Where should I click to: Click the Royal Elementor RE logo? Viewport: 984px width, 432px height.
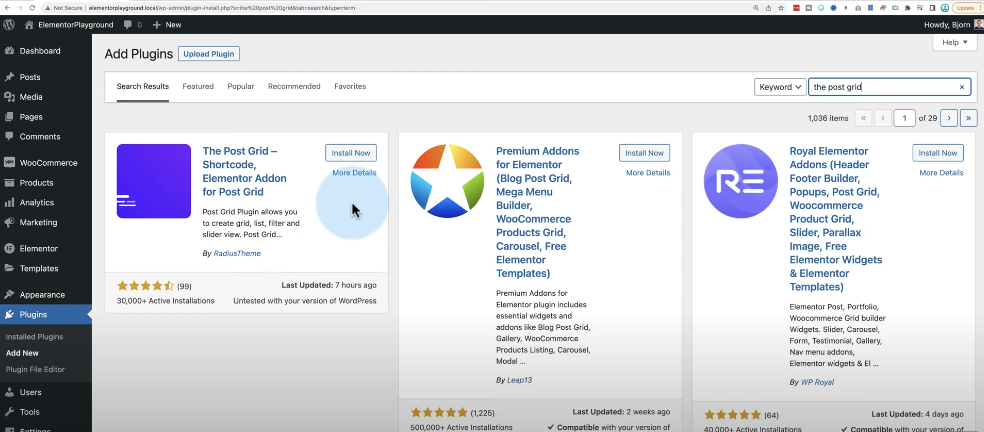point(741,181)
